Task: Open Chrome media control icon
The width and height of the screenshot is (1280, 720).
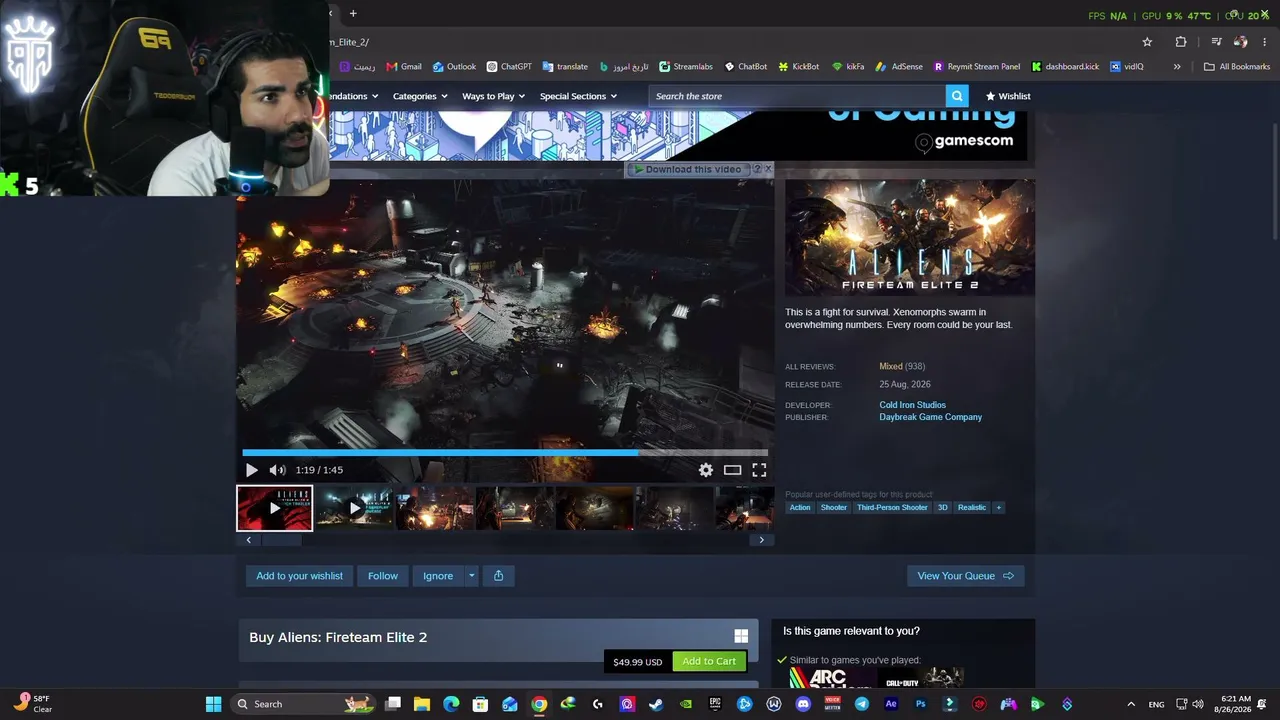Action: 1216,42
